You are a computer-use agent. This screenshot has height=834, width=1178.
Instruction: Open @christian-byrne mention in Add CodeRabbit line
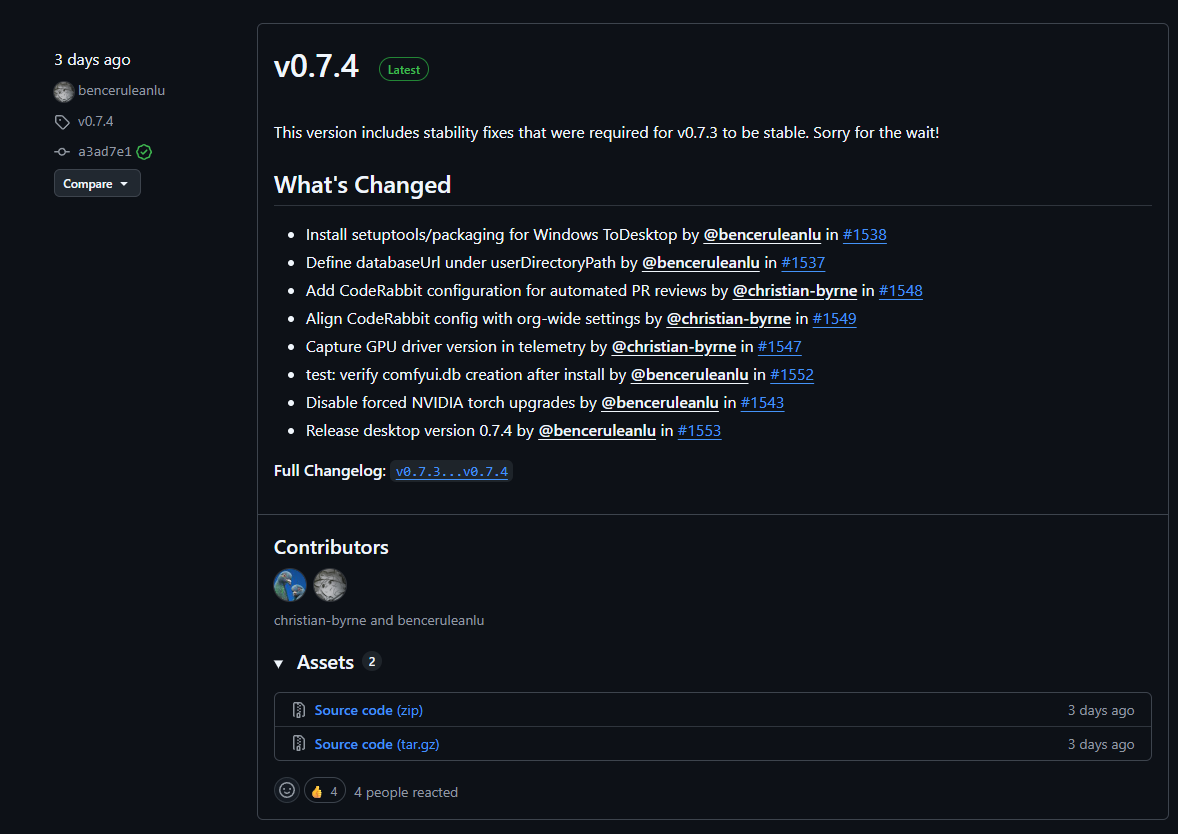795,290
